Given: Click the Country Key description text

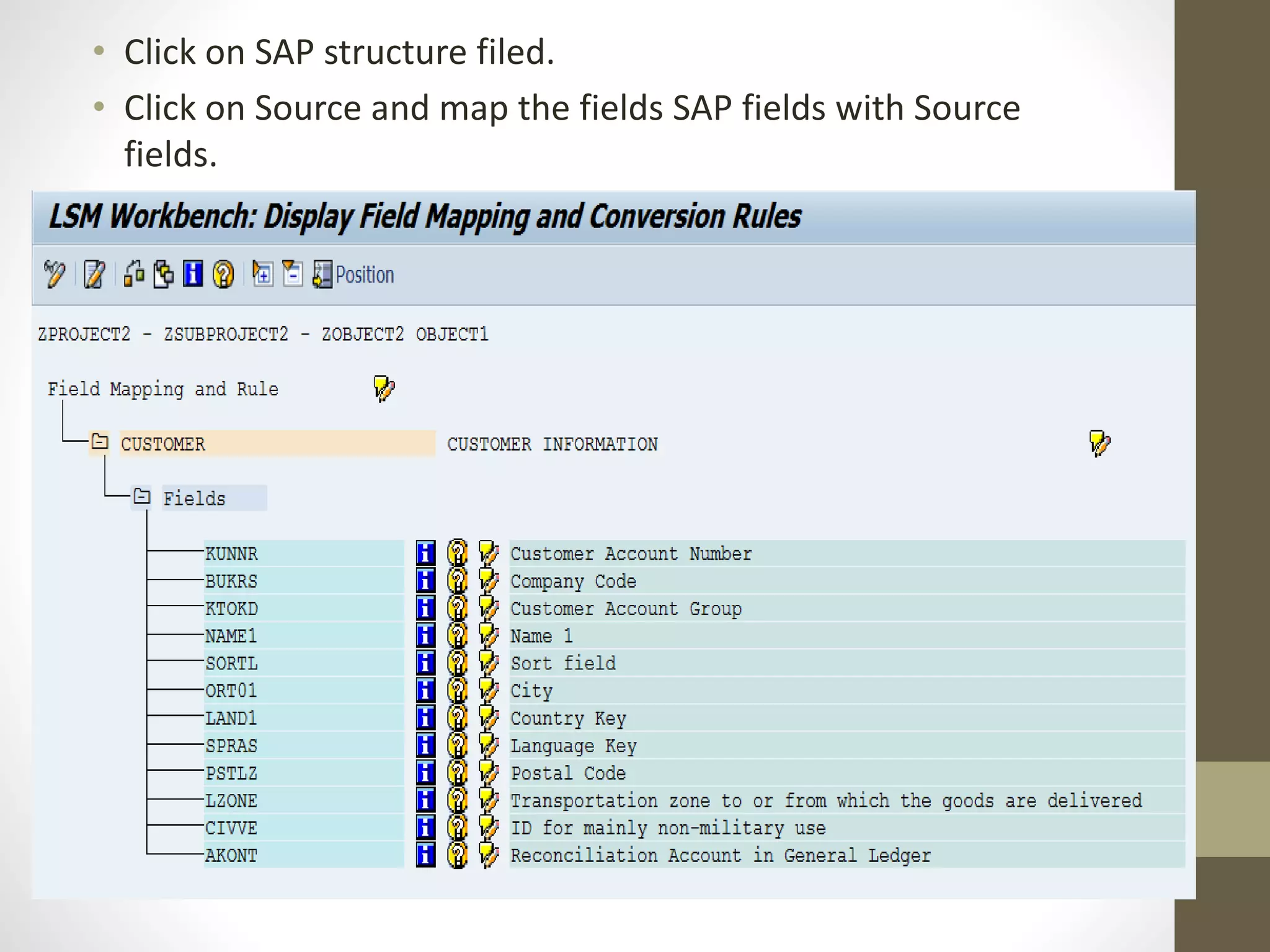Looking at the screenshot, I should [568, 718].
